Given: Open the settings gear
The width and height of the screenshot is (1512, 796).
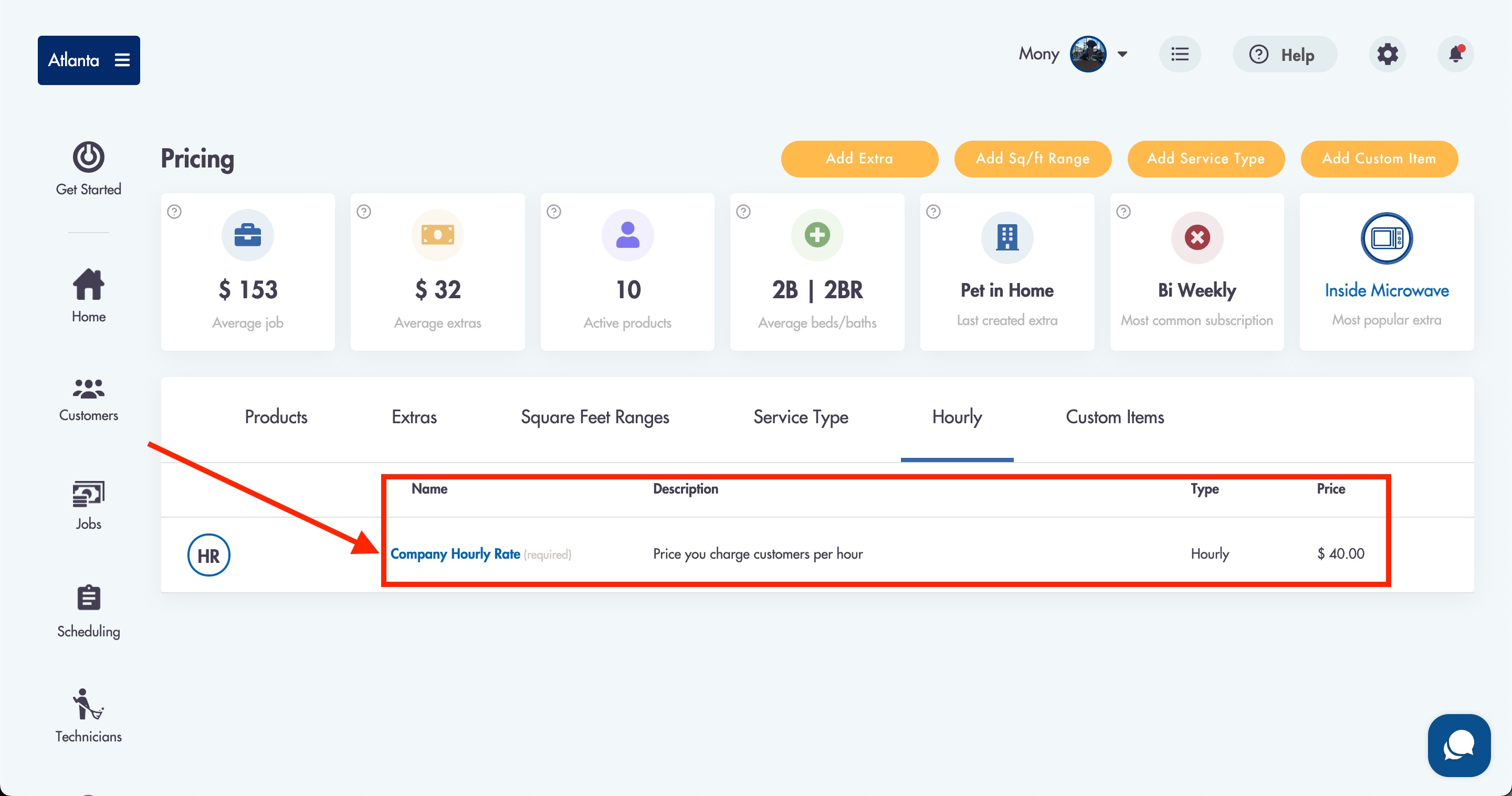Looking at the screenshot, I should (x=1388, y=54).
